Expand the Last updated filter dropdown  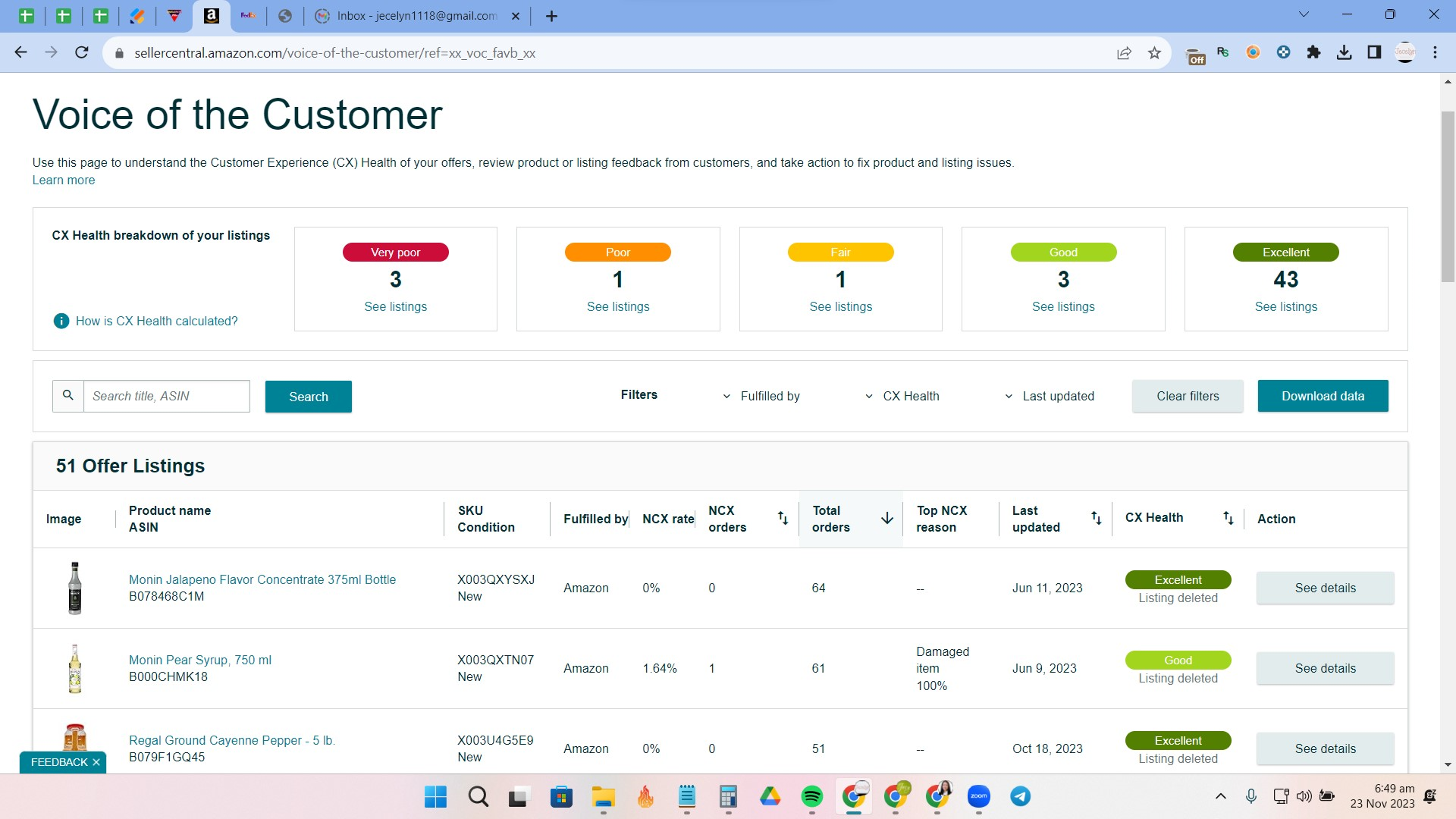(1050, 396)
